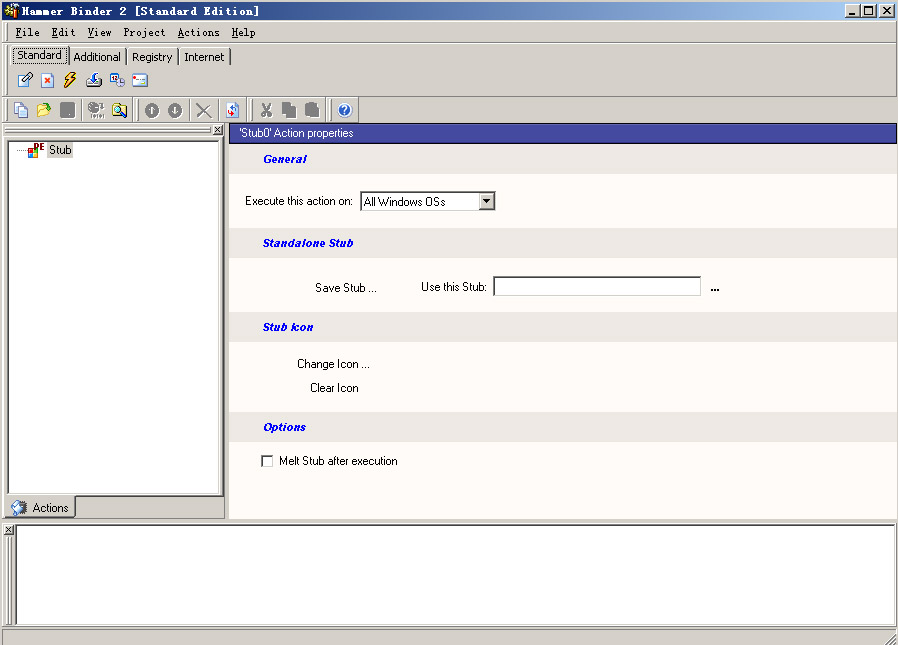
Task: Open the Edit menu
Action: (x=64, y=33)
